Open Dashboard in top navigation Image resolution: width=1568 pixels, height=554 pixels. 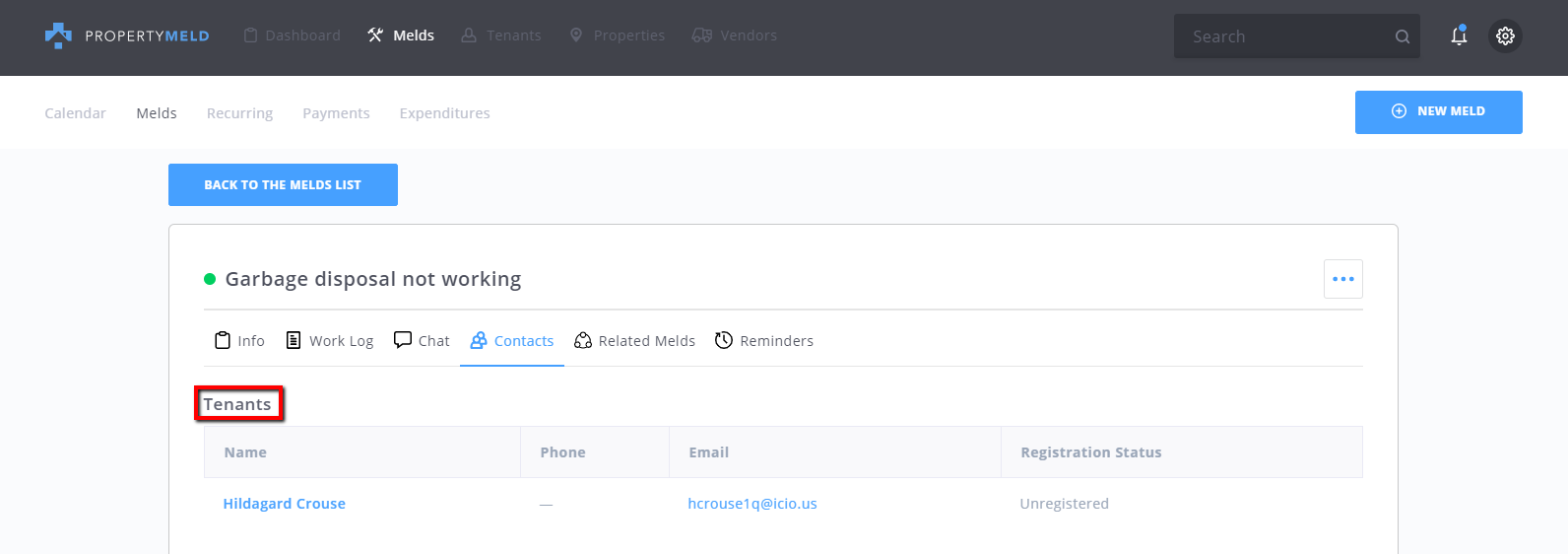point(292,35)
